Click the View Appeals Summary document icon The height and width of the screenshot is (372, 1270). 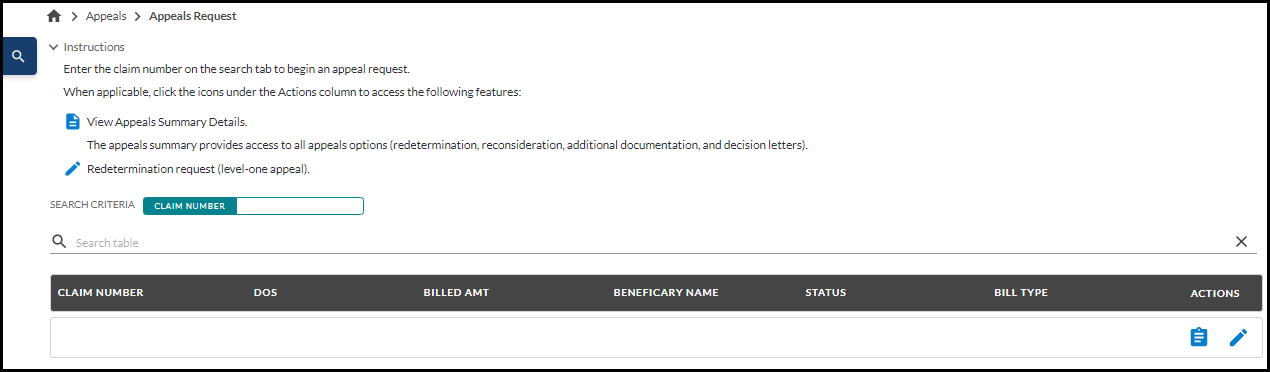pyautogui.click(x=72, y=122)
